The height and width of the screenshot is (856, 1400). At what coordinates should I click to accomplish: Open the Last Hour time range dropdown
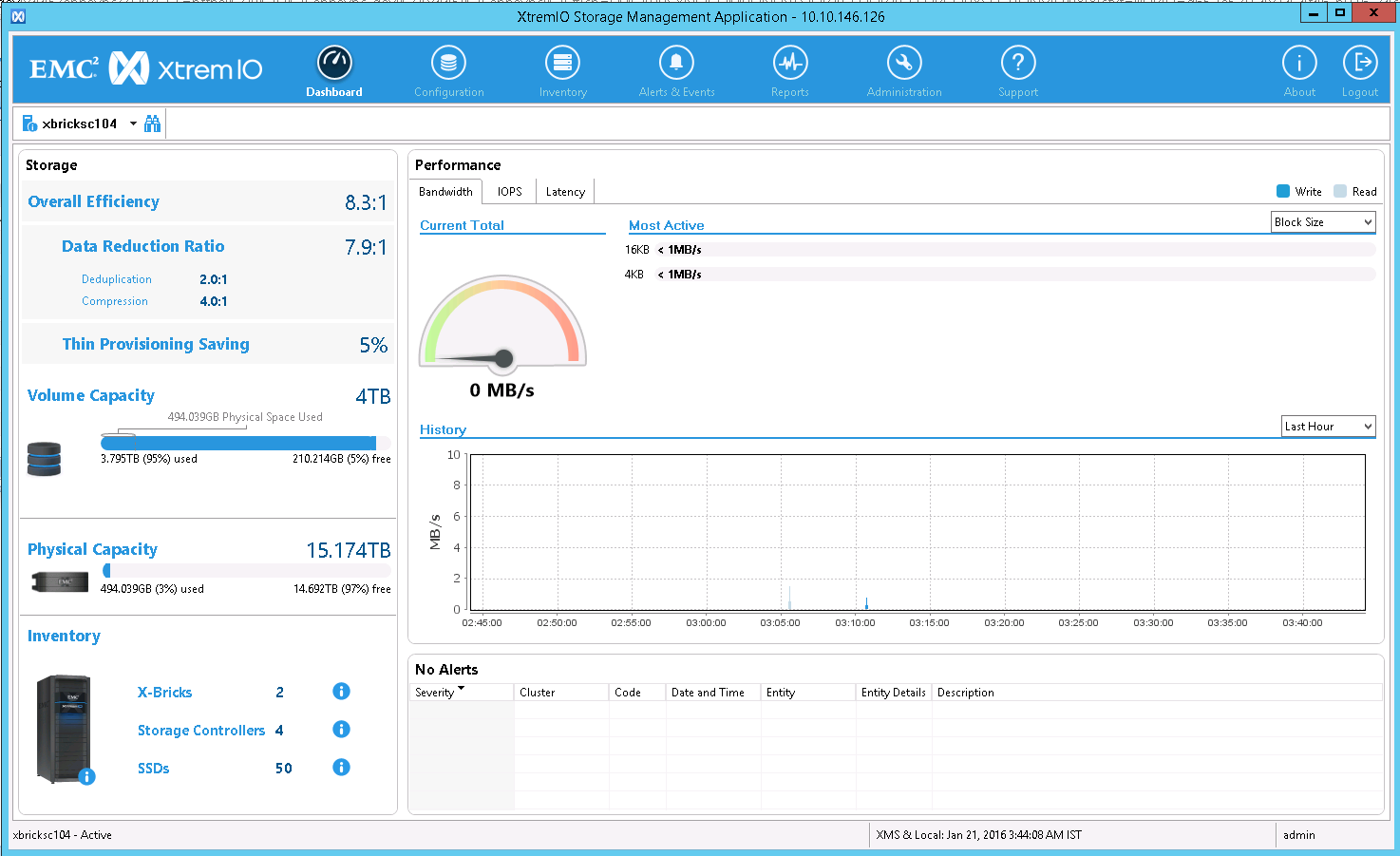coord(1328,427)
